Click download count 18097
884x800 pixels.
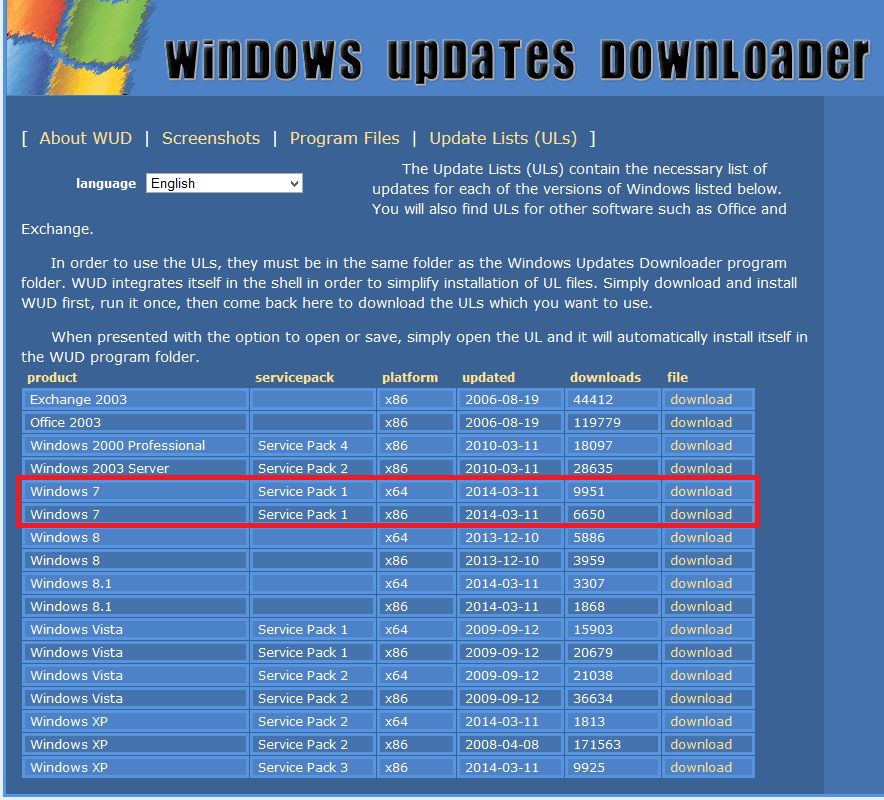(x=593, y=445)
